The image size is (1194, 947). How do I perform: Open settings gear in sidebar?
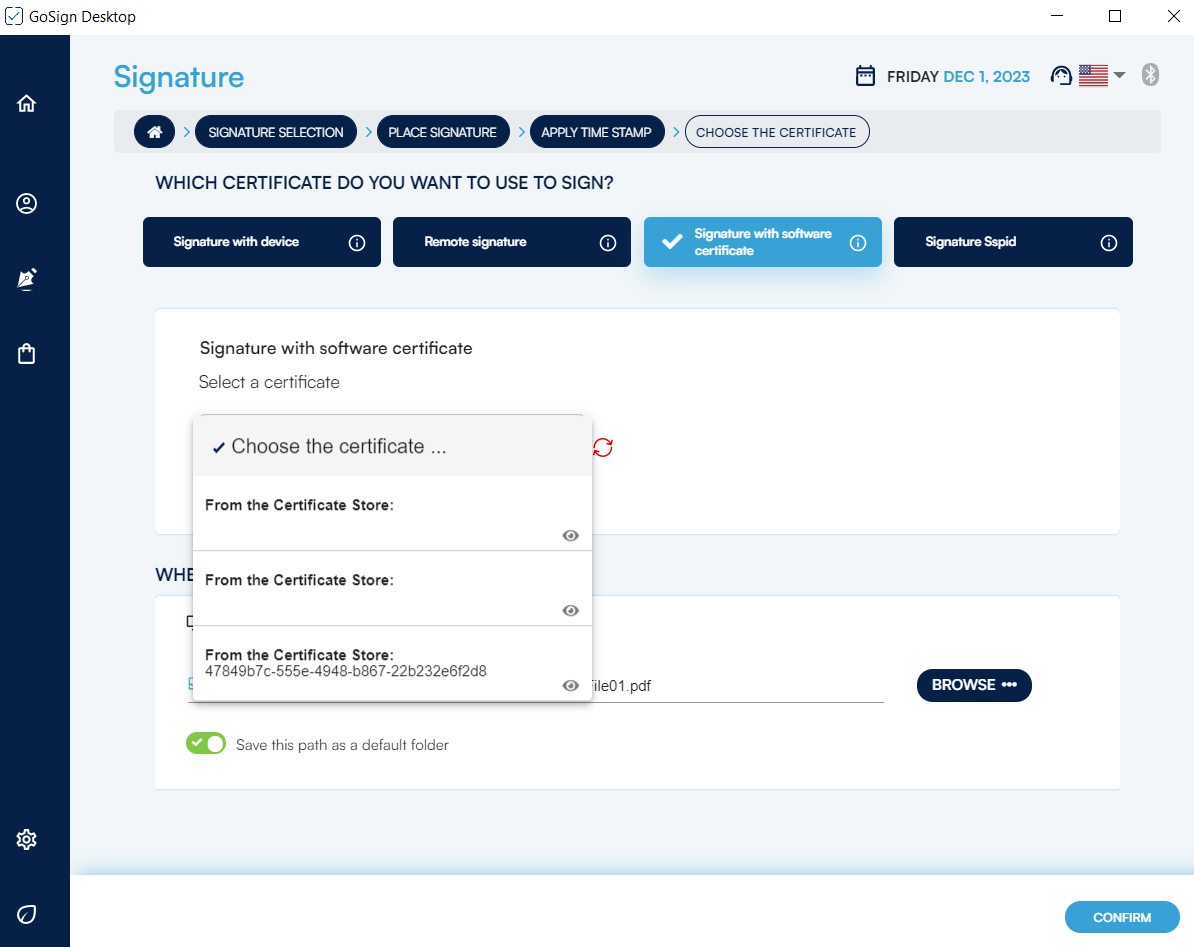[27, 839]
